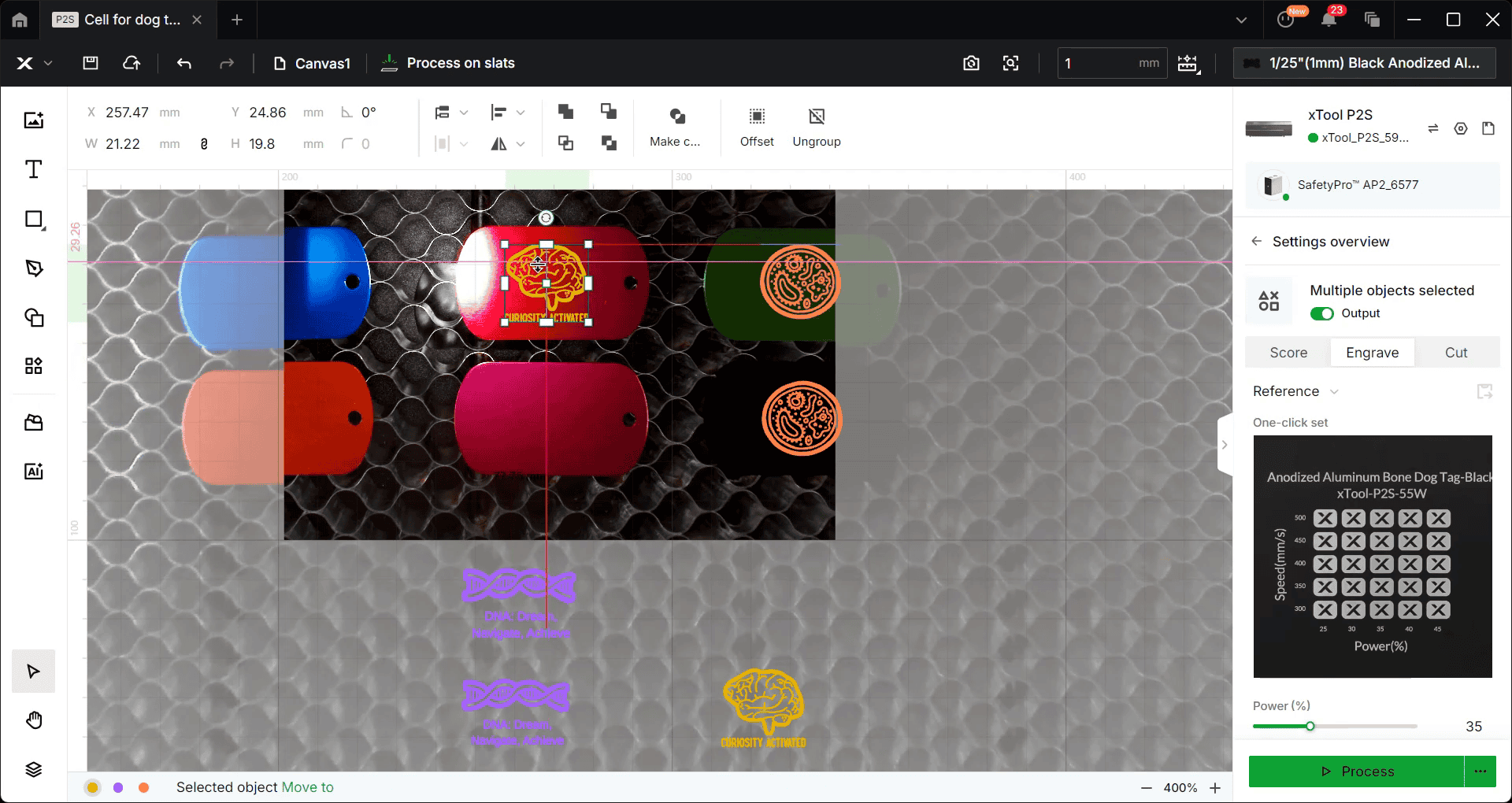Expand the flip/mirror dropdown arrow
Image resolution: width=1512 pixels, height=803 pixels.
point(521,144)
